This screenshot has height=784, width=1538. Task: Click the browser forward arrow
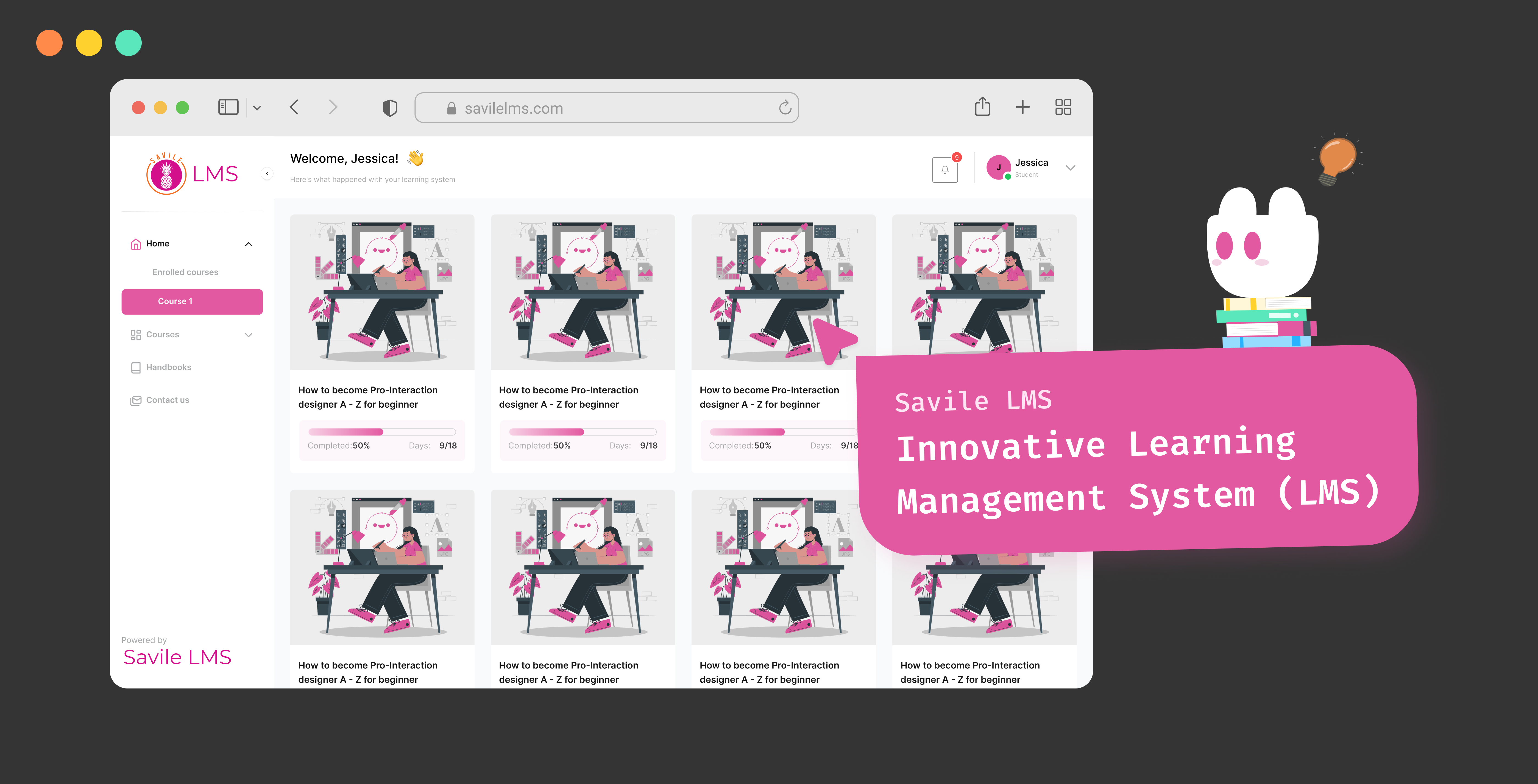click(x=333, y=107)
